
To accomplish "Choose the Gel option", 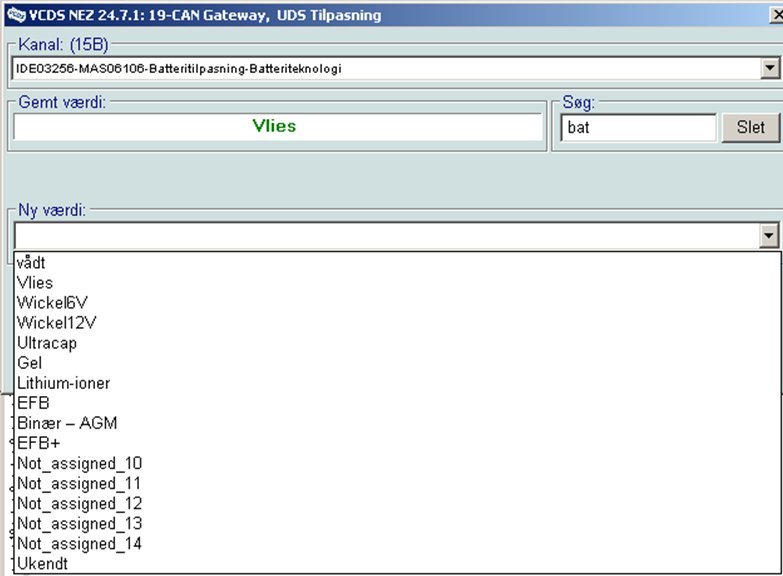I will pos(29,363).
